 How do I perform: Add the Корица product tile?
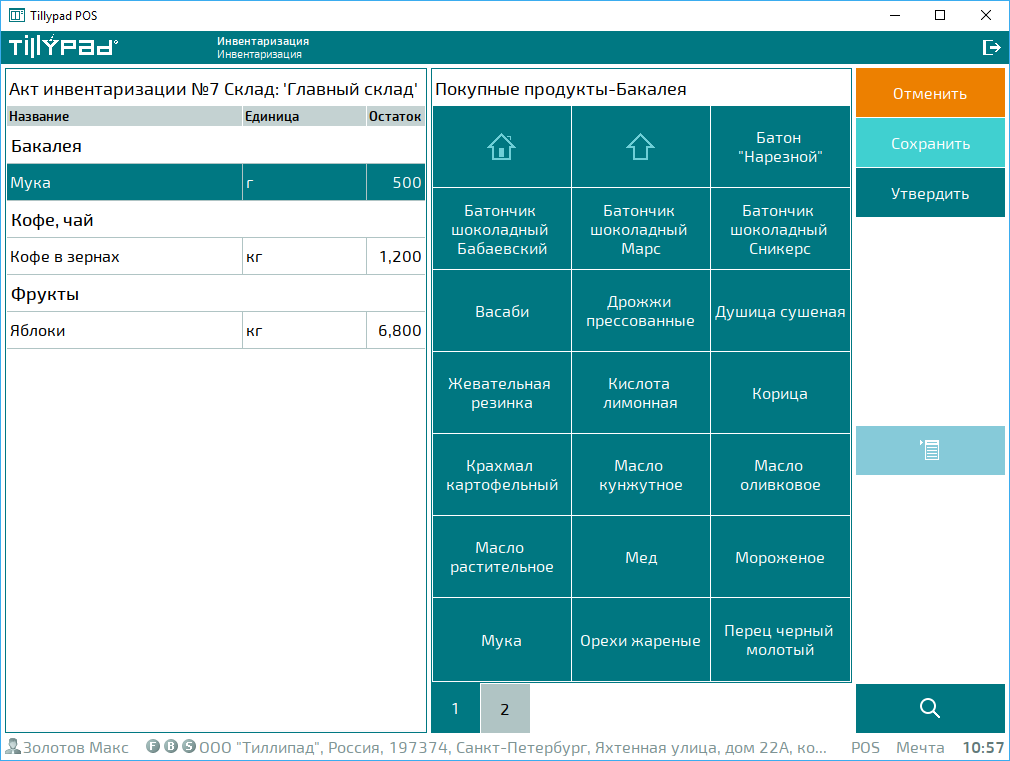coord(780,393)
